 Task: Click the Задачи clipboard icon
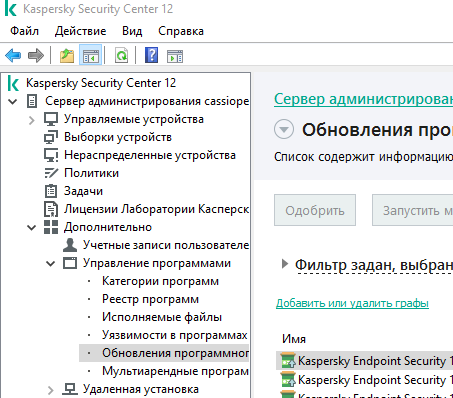coord(51,191)
